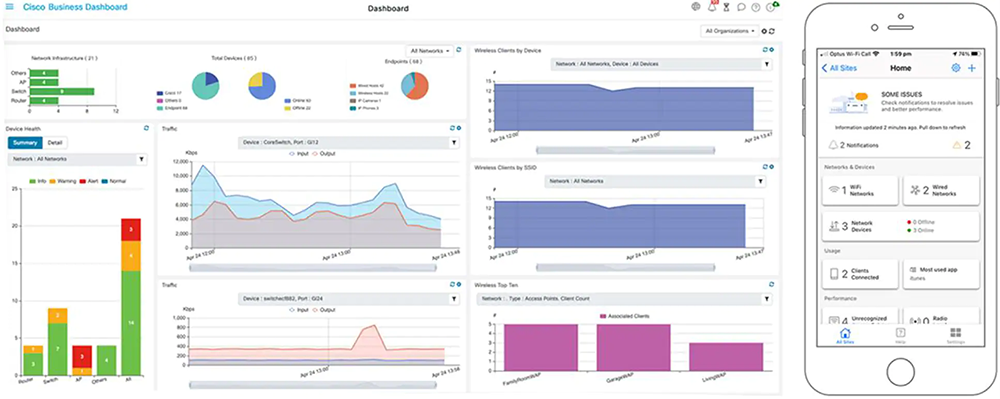Open the WiFi Networks card
The width and height of the screenshot is (1000, 399).
pos(860,191)
